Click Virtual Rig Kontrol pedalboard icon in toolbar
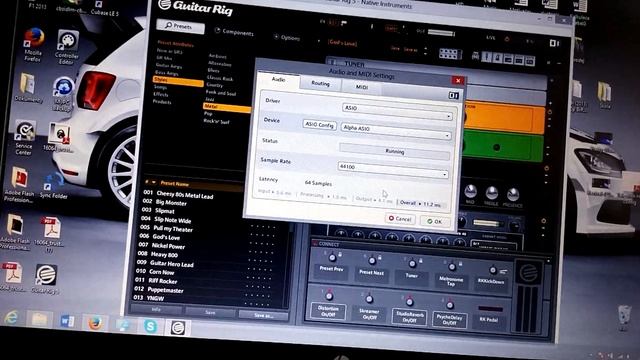The image size is (640, 360). point(450,54)
